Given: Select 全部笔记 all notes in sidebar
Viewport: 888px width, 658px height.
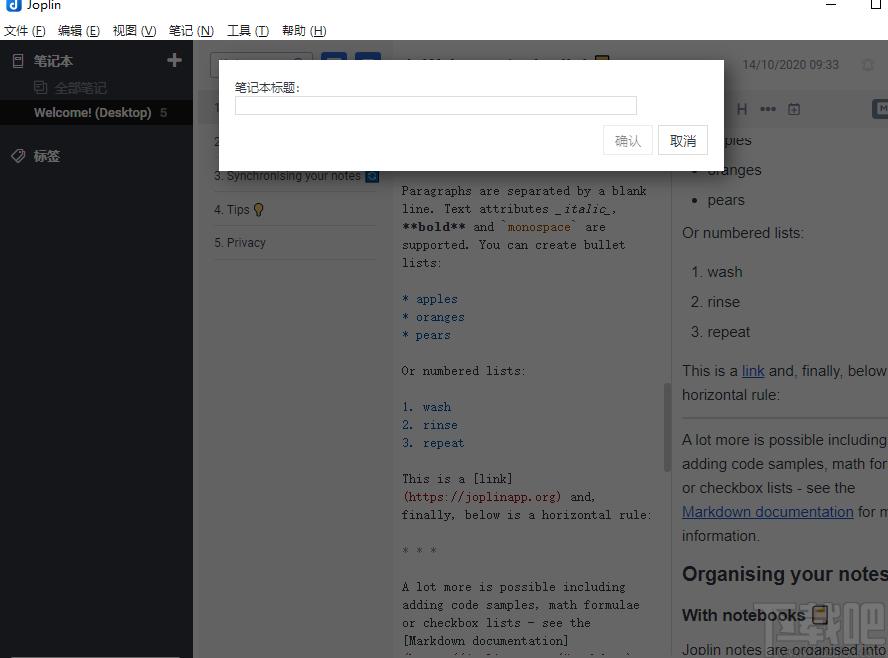Looking at the screenshot, I should 80,88.
